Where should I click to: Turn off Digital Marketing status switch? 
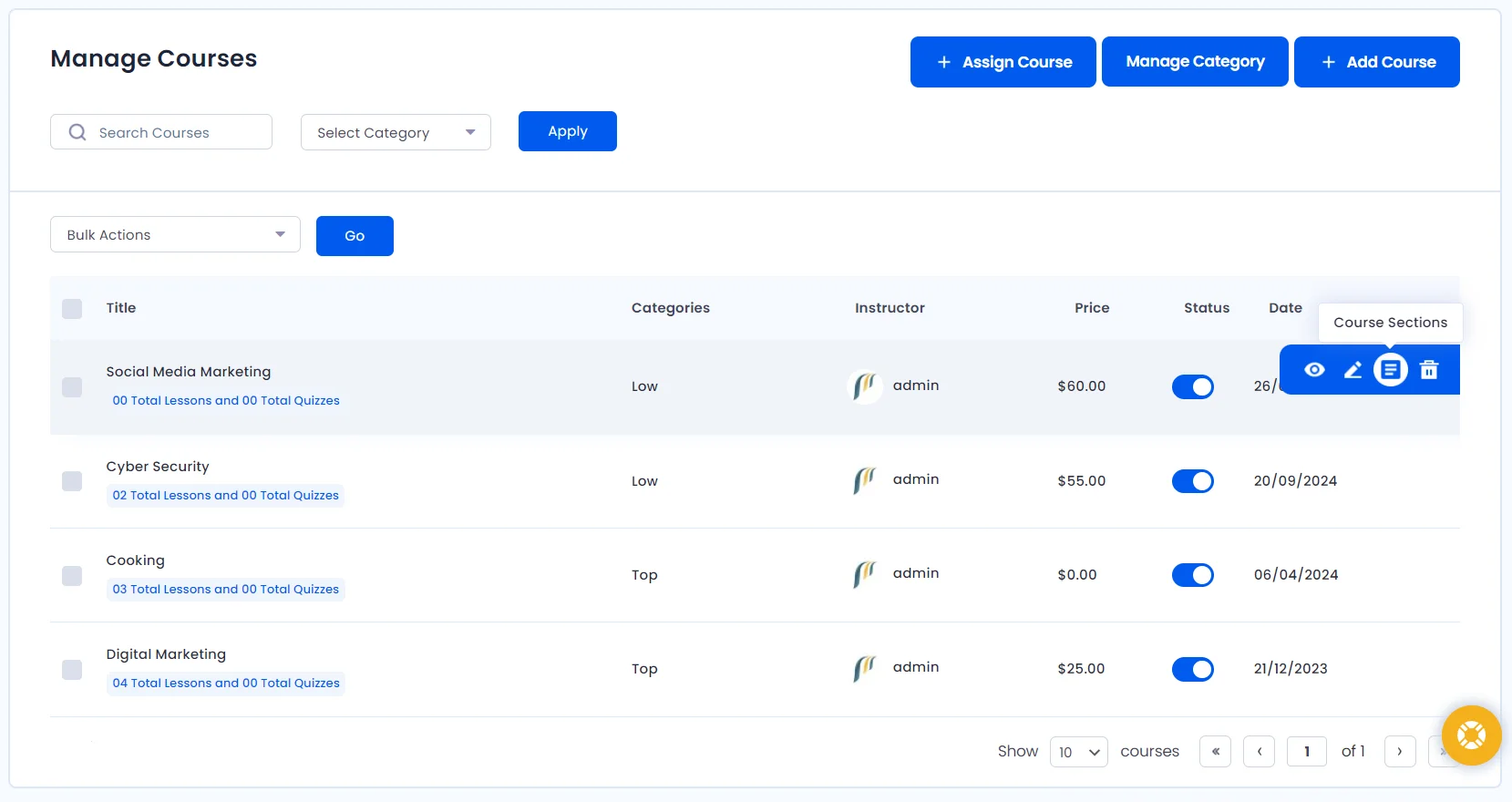click(1192, 670)
